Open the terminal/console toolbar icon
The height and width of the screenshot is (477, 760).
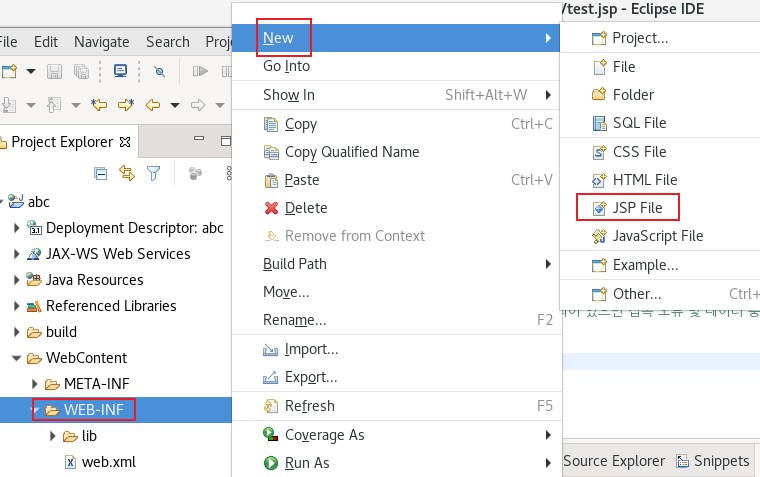click(120, 71)
